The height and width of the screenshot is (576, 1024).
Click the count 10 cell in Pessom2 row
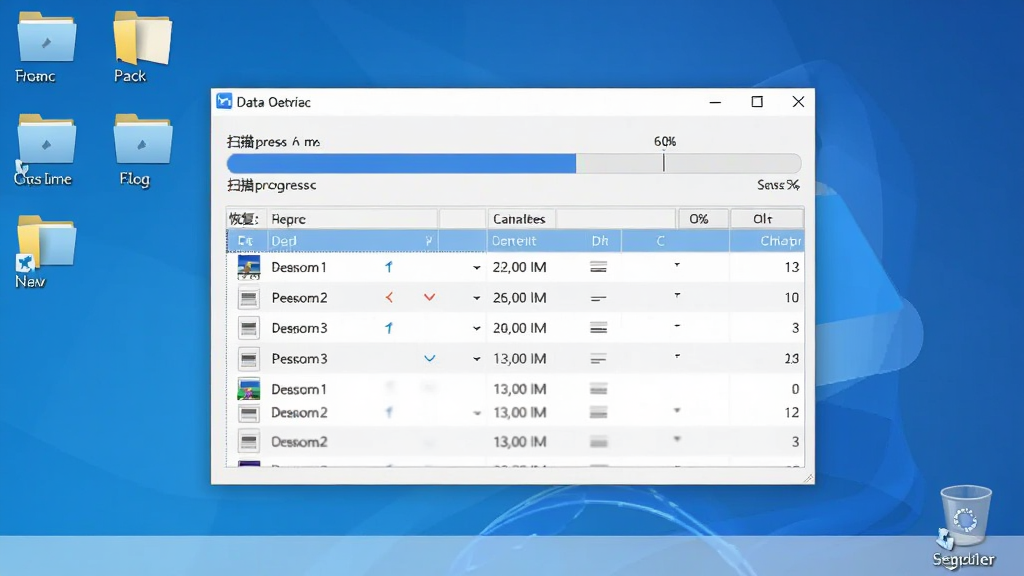(x=792, y=298)
